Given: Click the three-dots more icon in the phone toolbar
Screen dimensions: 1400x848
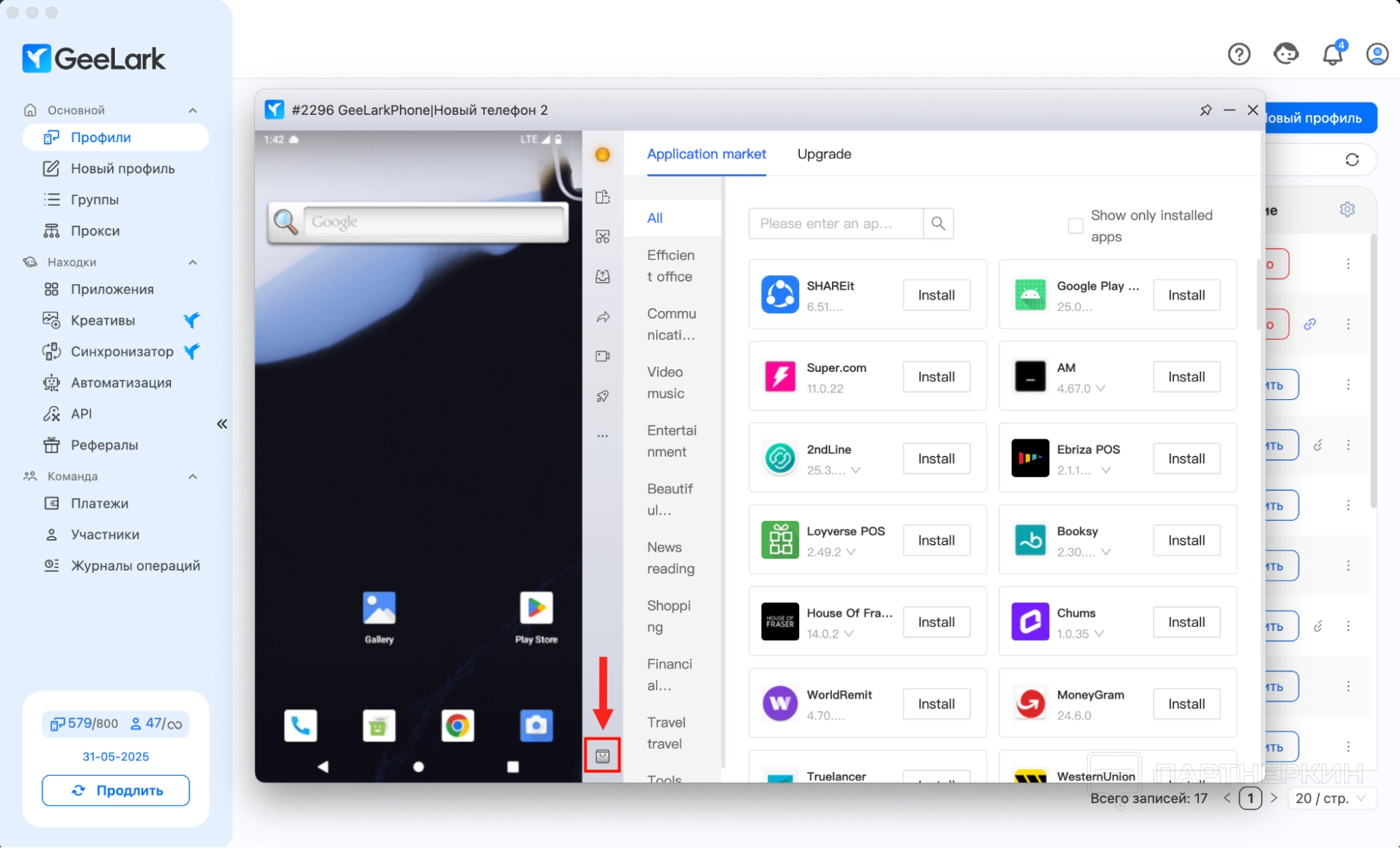Looking at the screenshot, I should click(x=602, y=436).
